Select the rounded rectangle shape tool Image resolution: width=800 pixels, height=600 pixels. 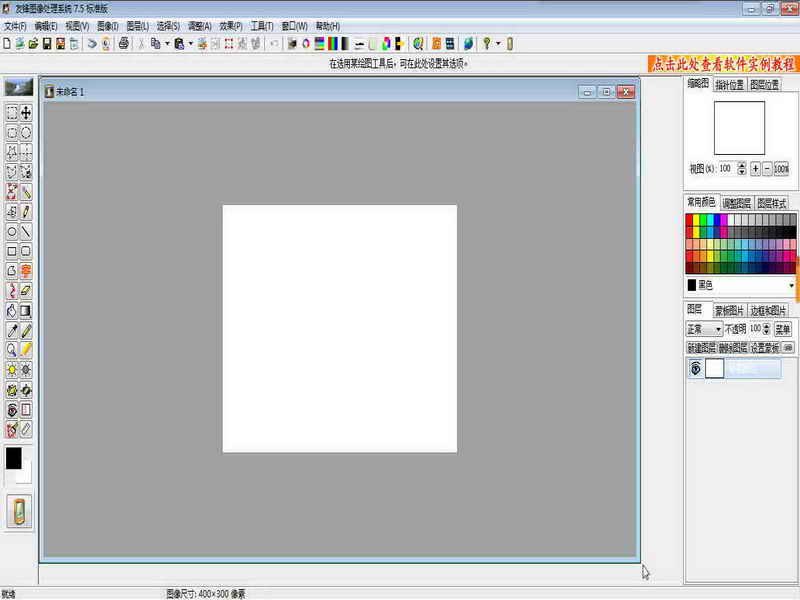click(26, 251)
